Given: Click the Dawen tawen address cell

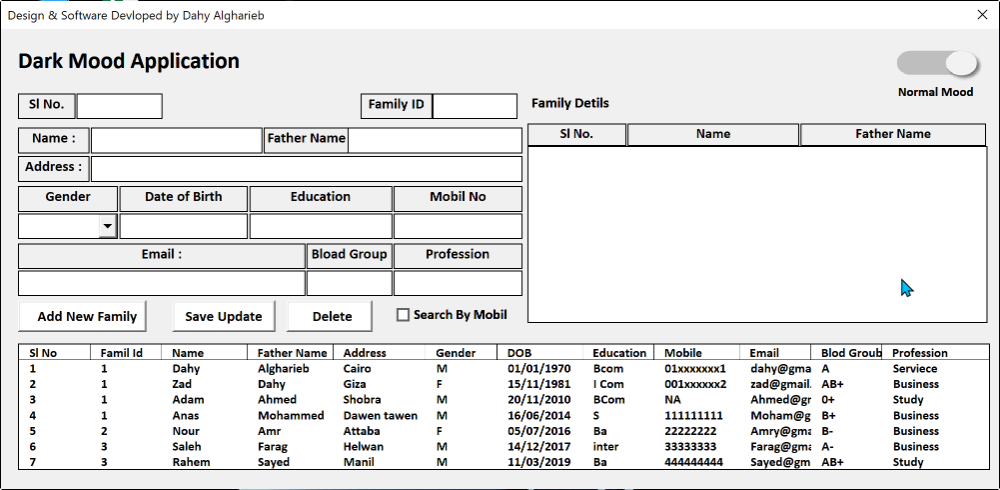Looking at the screenshot, I should [380, 415].
